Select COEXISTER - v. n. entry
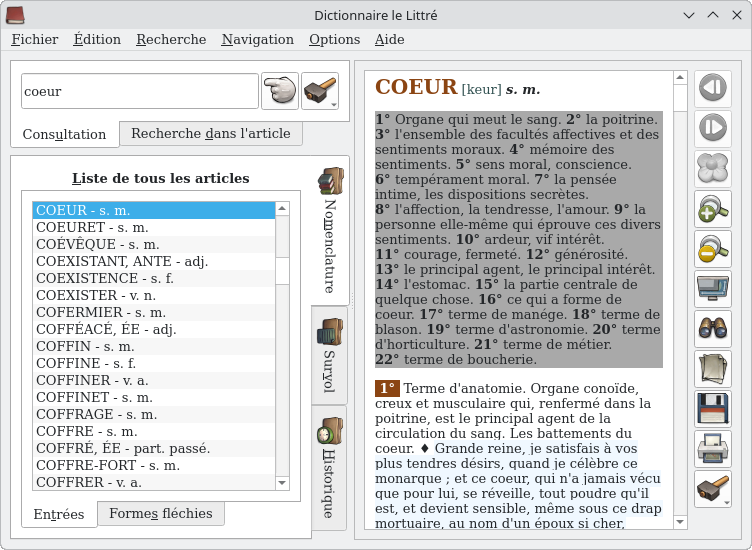This screenshot has height=550, width=752. pyautogui.click(x=154, y=295)
